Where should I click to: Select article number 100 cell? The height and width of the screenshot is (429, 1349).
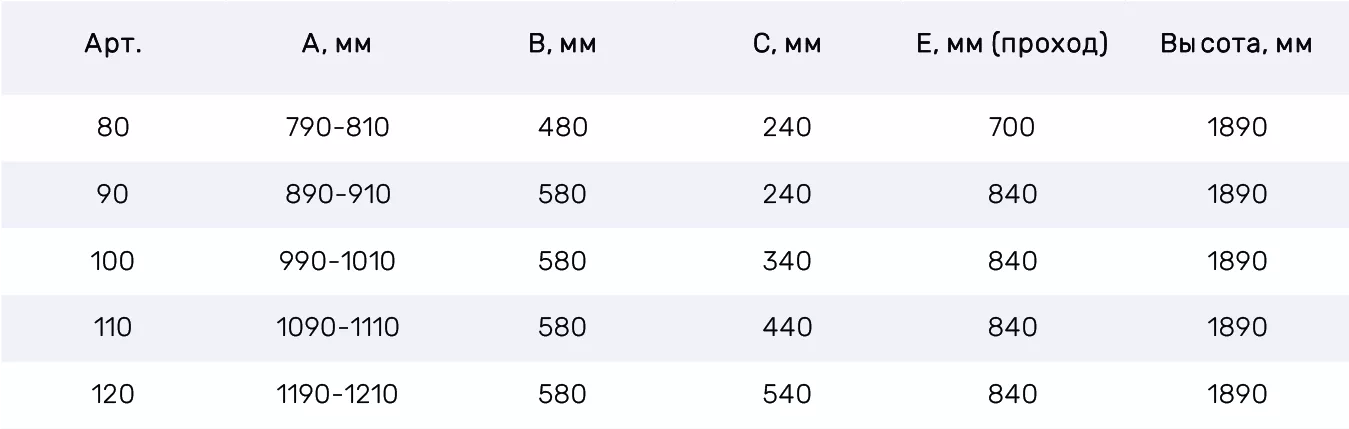(113, 261)
